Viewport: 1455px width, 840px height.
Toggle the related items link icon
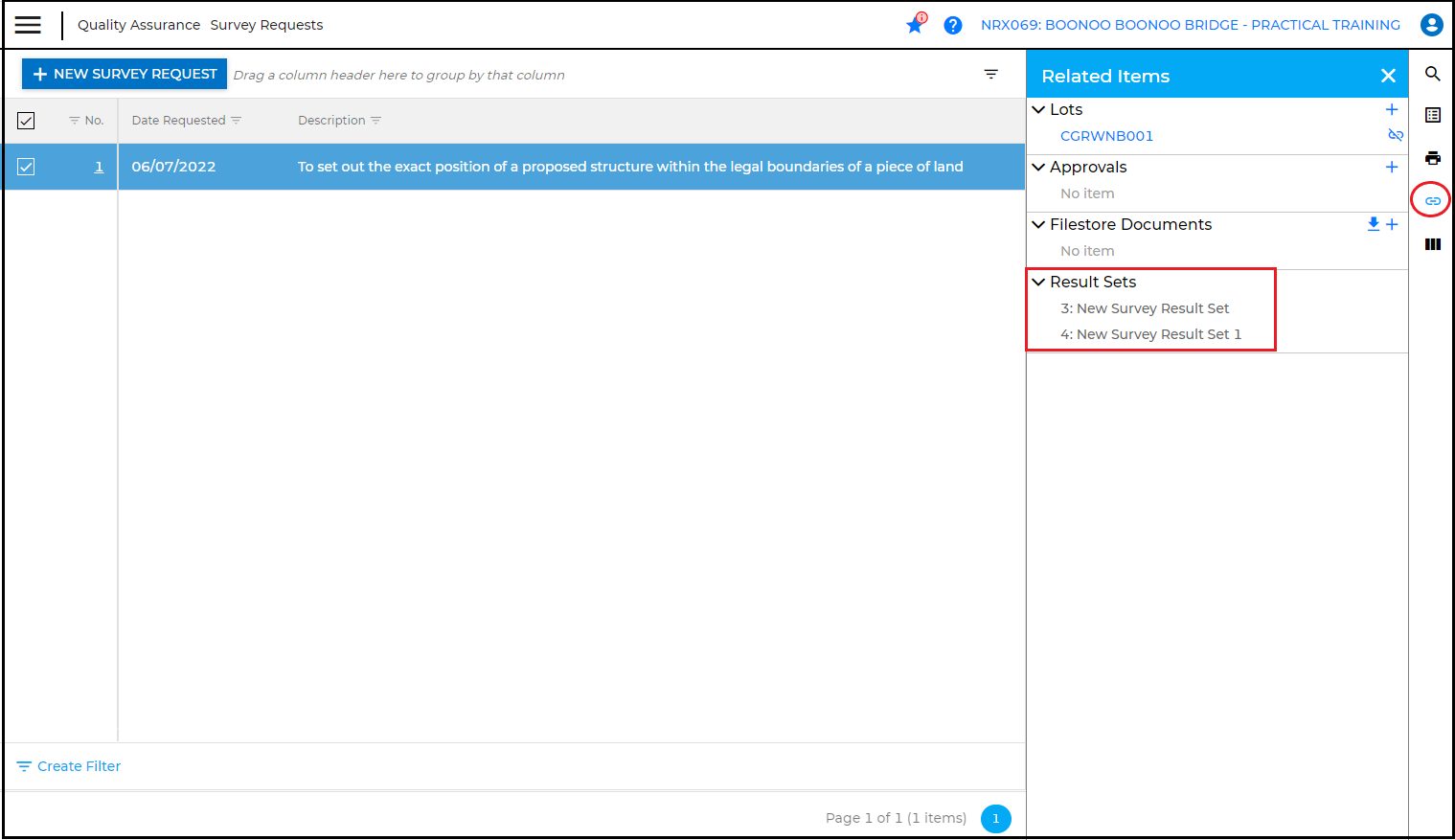(1432, 200)
